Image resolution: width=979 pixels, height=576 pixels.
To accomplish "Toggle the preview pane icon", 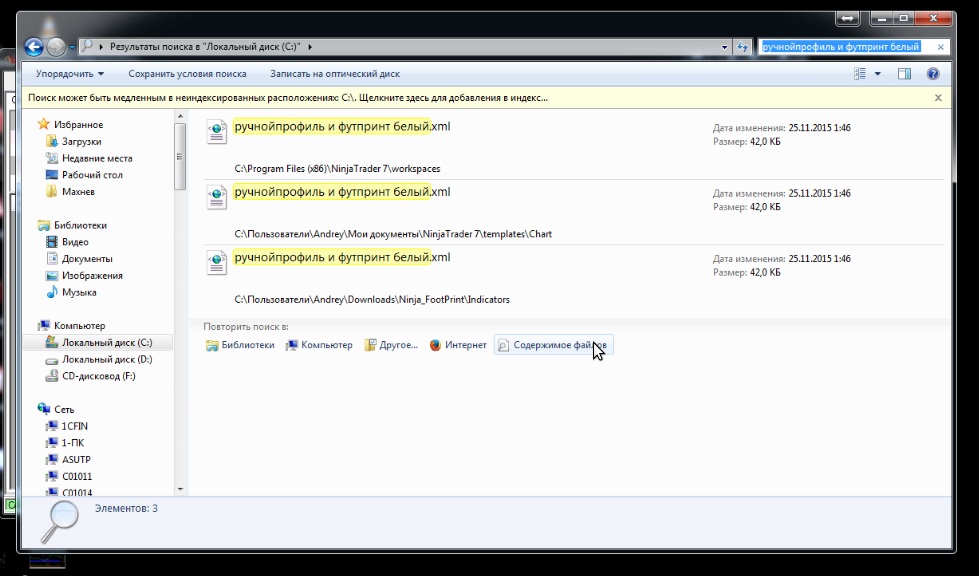I will tap(904, 74).
